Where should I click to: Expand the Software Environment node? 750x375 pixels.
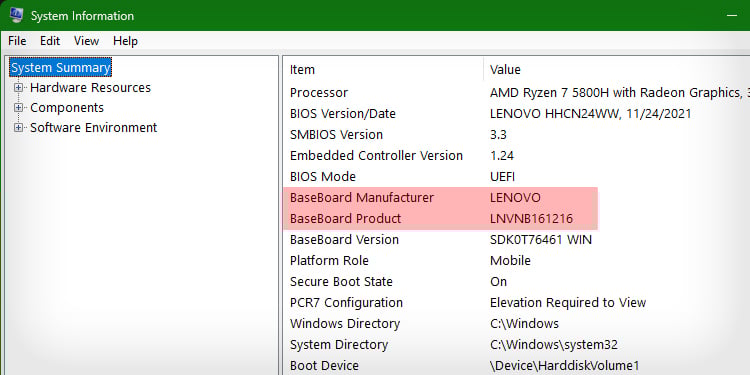coord(19,128)
